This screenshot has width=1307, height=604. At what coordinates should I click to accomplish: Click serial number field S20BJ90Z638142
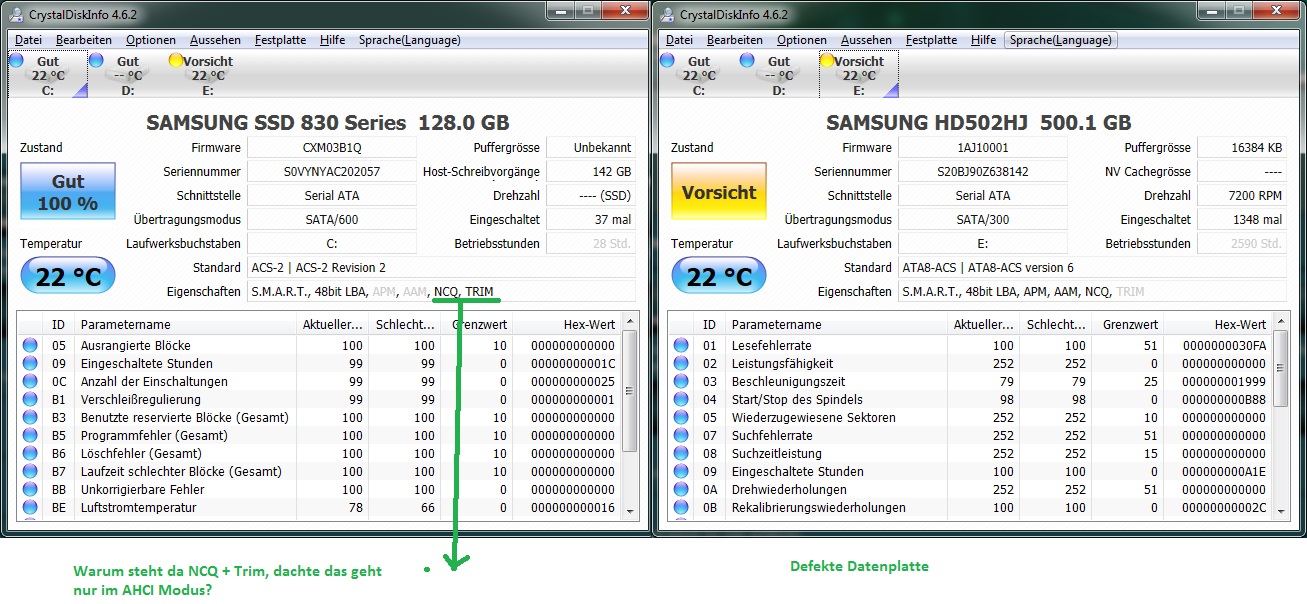pyautogui.click(x=983, y=171)
